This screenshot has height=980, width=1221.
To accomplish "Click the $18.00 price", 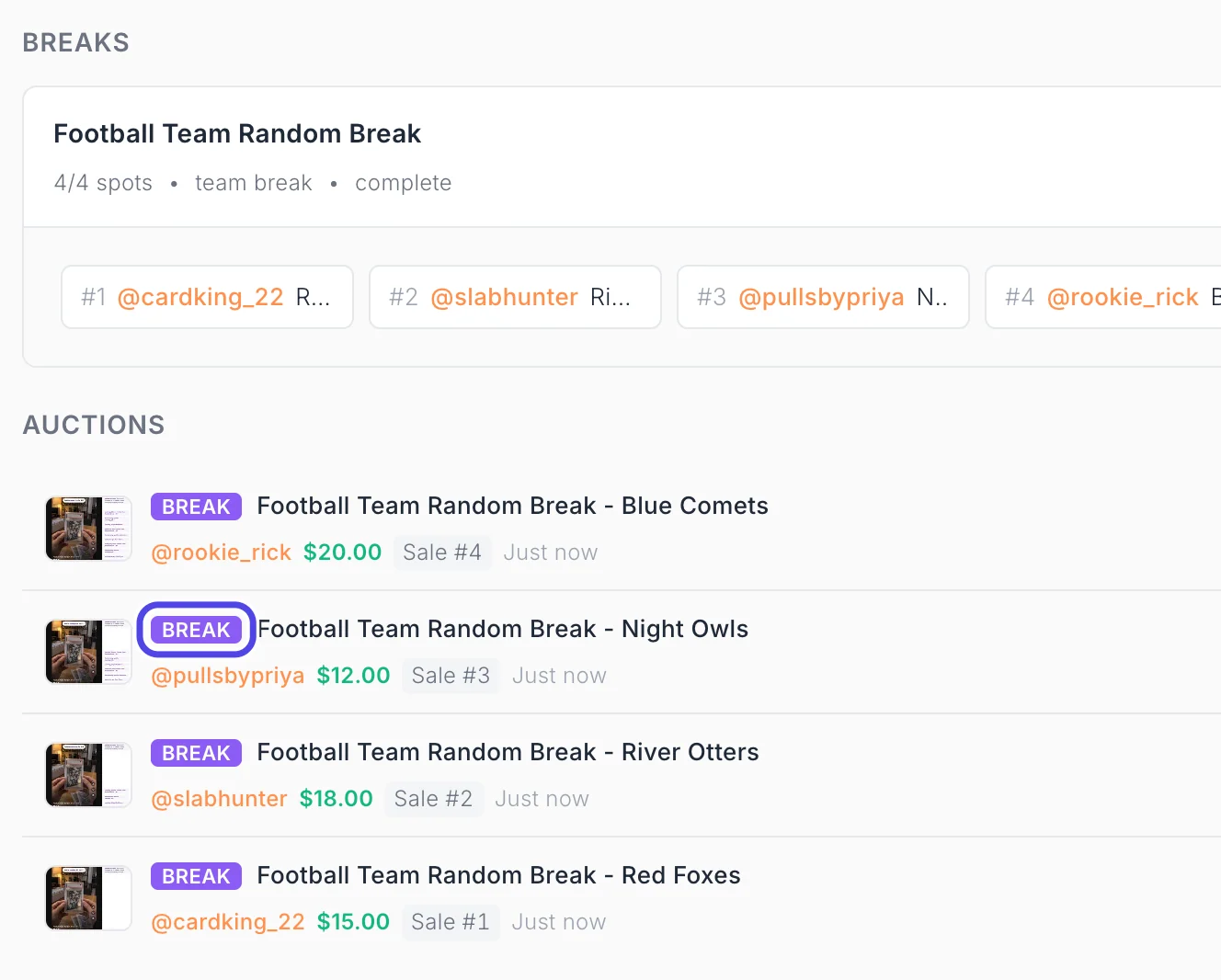I will point(336,799).
